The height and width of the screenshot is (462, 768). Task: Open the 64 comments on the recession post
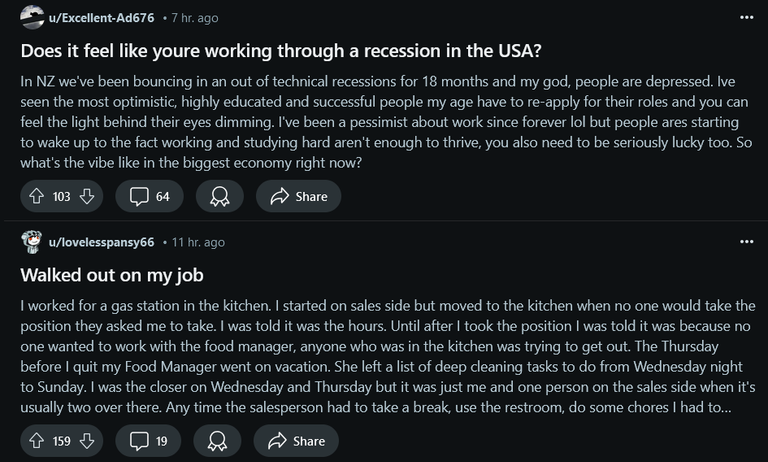[x=149, y=196]
